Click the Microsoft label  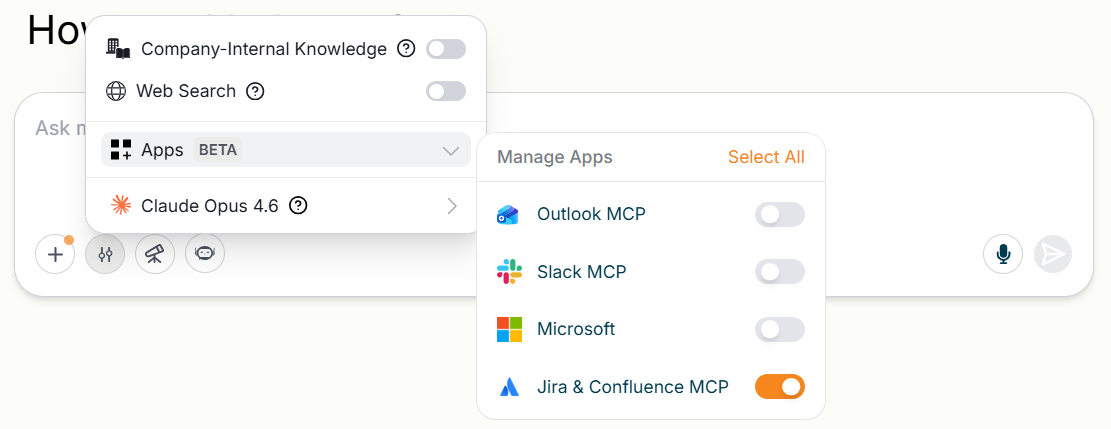(x=576, y=329)
